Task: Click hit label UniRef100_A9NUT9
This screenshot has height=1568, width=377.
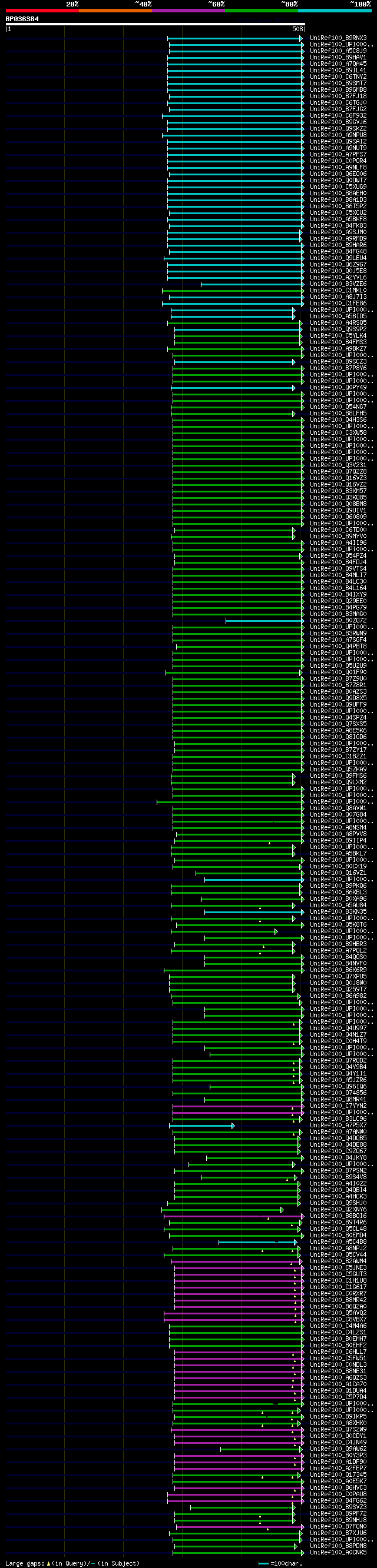Action: [x=338, y=148]
